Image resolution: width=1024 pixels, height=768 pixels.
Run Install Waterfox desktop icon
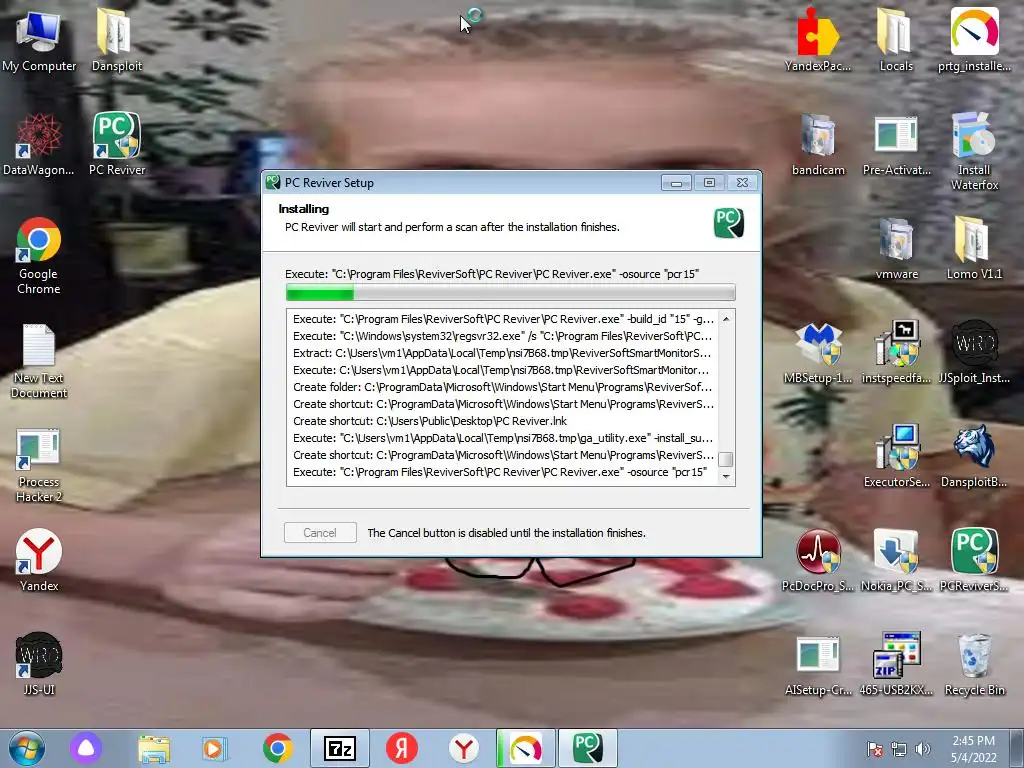point(974,150)
